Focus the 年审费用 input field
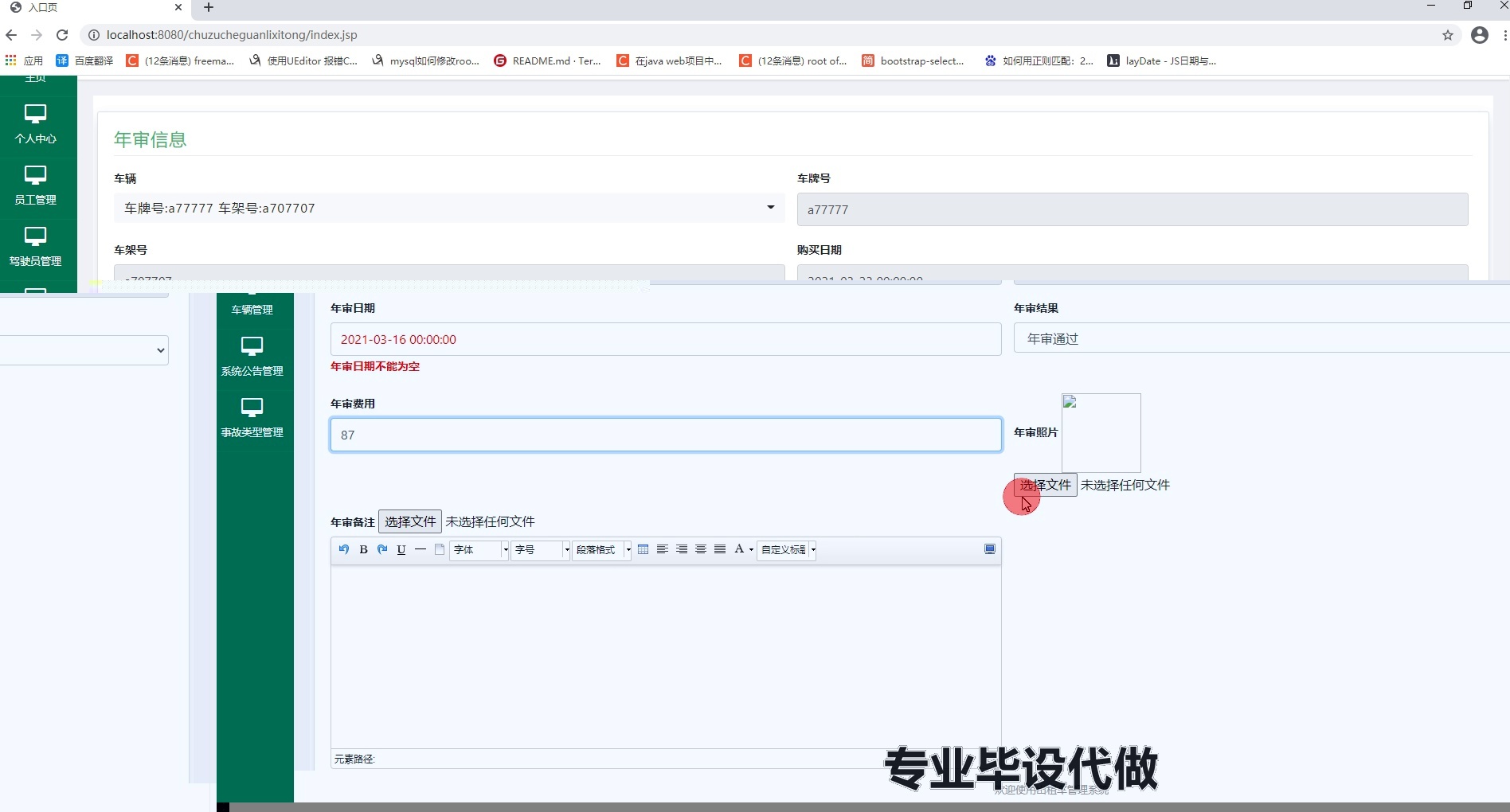The width and height of the screenshot is (1510, 812). coord(666,435)
